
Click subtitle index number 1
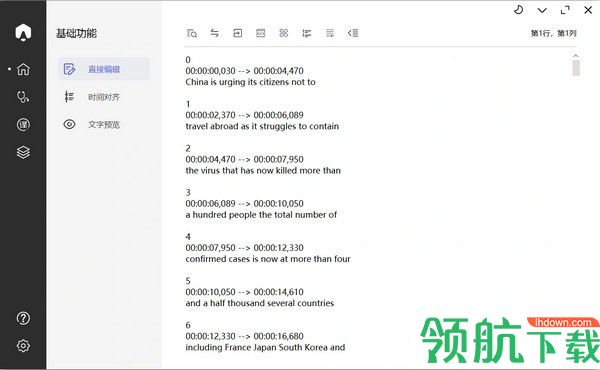point(188,104)
